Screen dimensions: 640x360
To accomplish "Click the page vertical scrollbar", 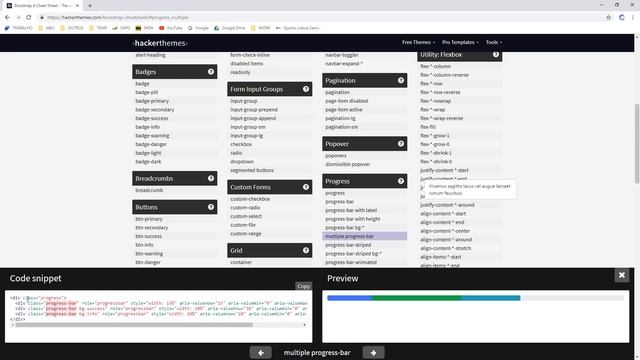I will [x=637, y=144].
